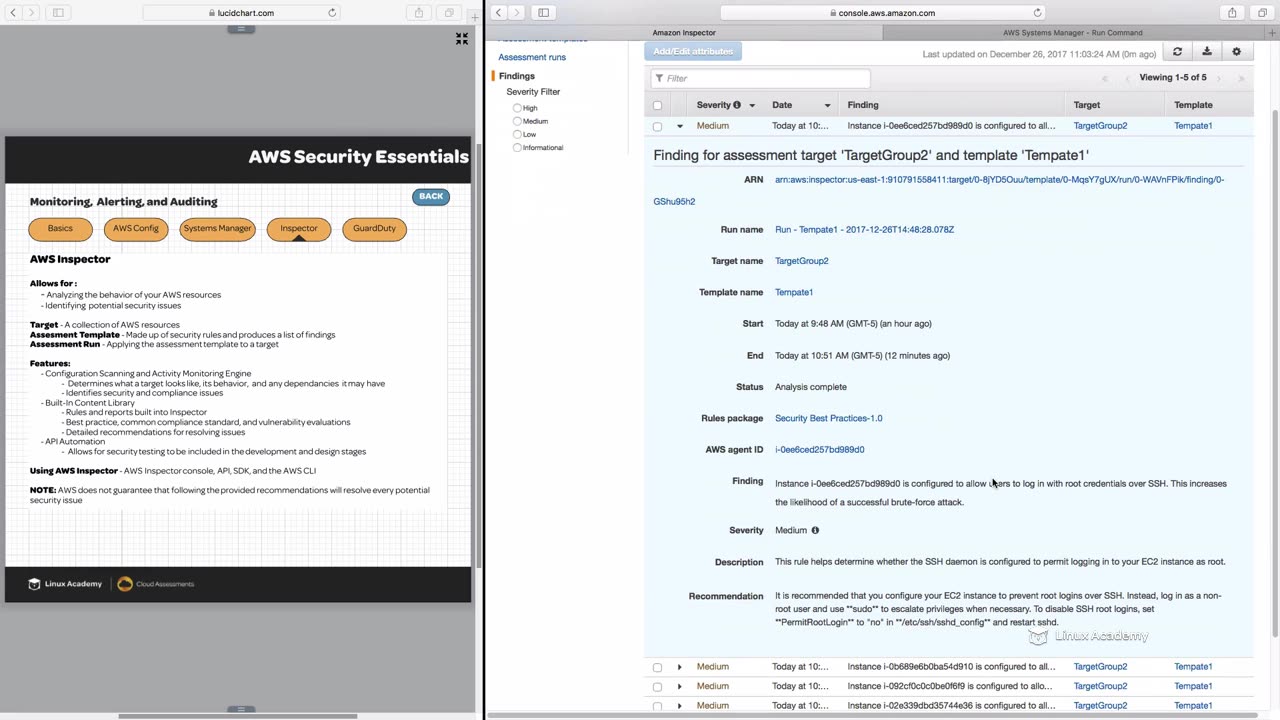Go back in the lucidchart.com Safari window
The image size is (1280, 720).
12,13
